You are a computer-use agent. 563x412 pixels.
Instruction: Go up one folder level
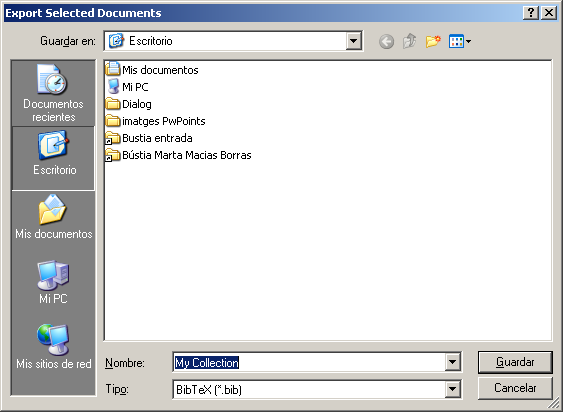(x=409, y=42)
